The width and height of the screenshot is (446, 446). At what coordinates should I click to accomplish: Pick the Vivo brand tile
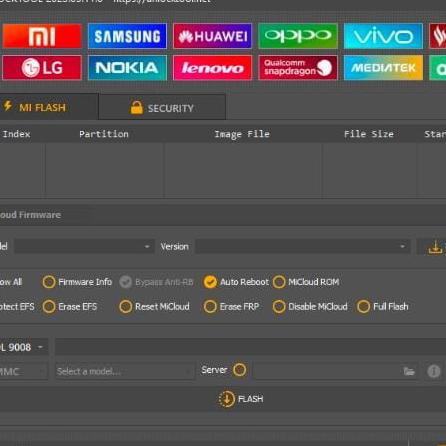point(383,36)
